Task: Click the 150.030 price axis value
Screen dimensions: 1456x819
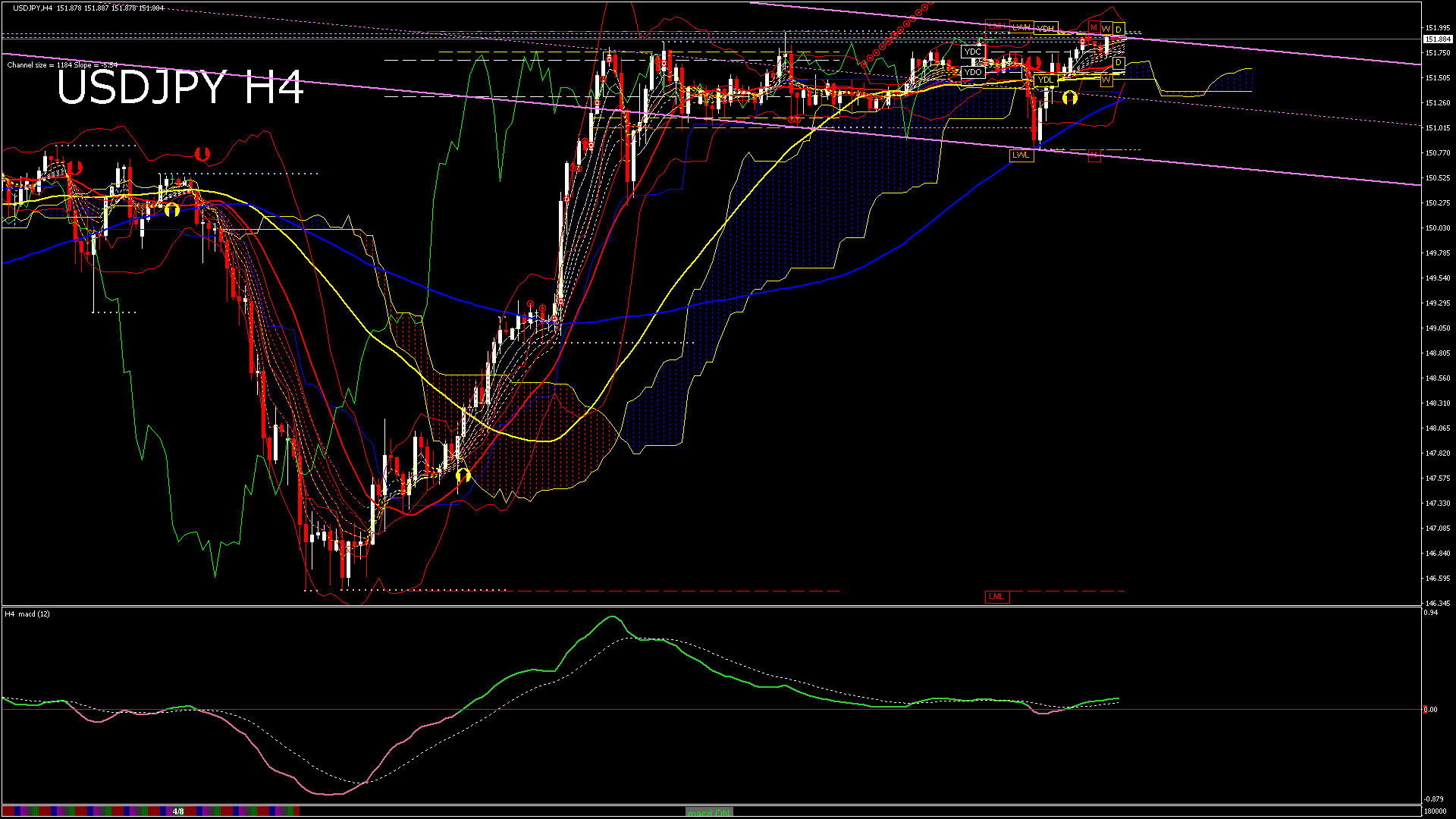Action: (x=1439, y=228)
